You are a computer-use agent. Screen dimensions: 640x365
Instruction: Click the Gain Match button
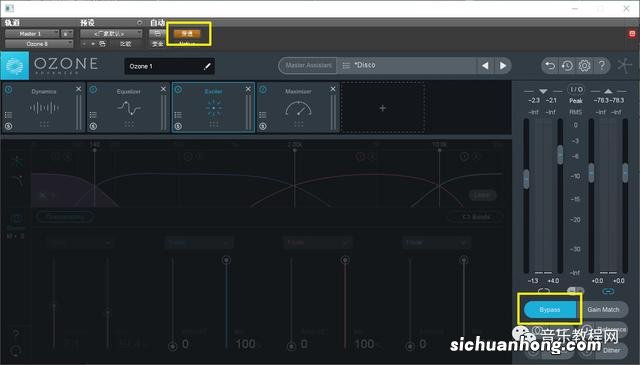[603, 309]
